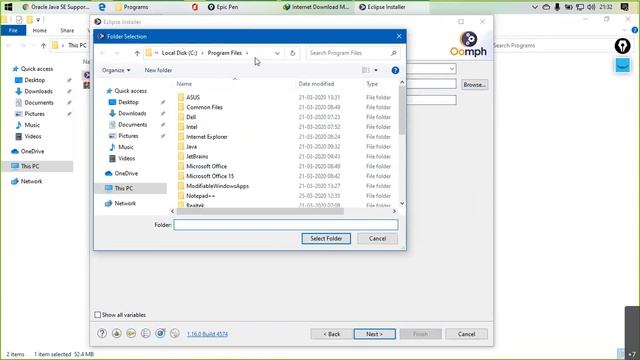Click vertical scrollbar of folder list
Screen dimensions: 640x360
pyautogui.click(x=402, y=110)
